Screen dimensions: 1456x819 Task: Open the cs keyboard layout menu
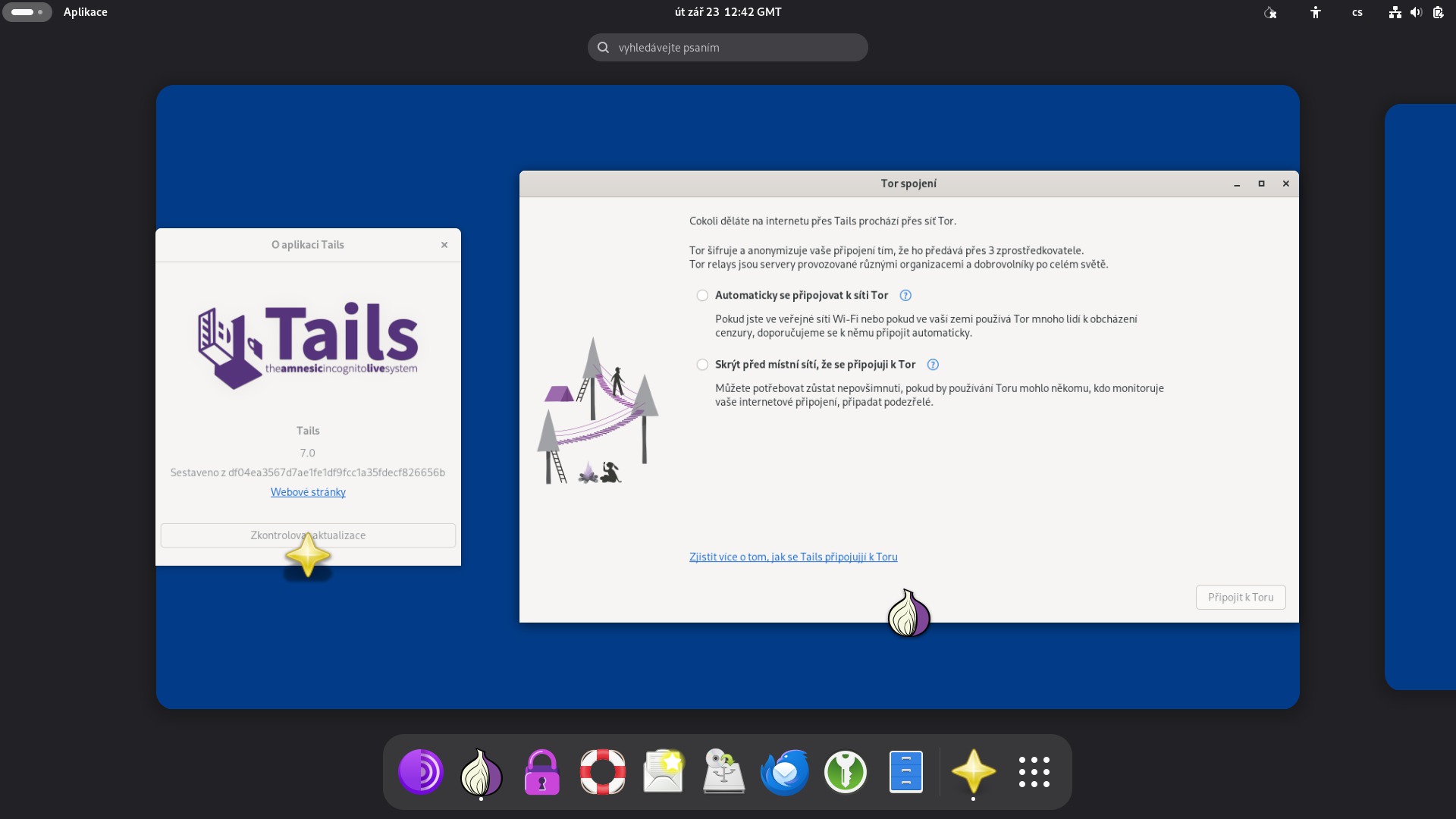pos(1357,12)
